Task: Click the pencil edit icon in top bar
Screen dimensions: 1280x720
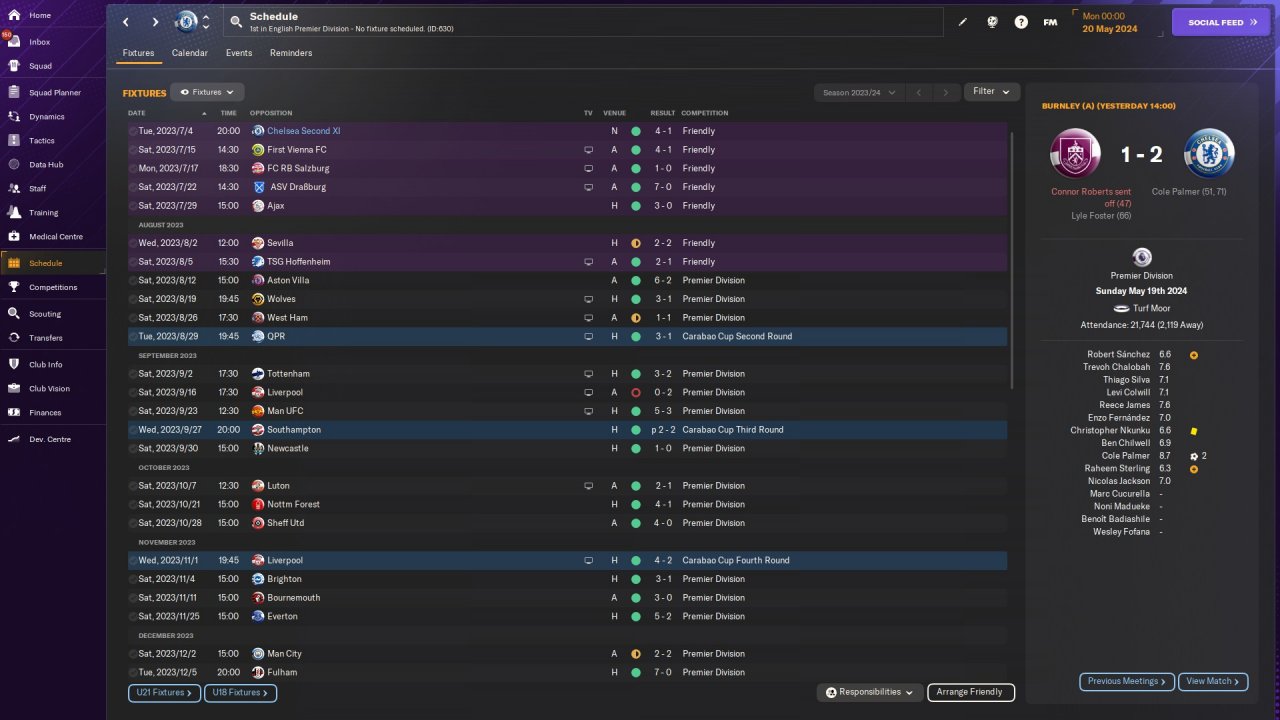Action: [x=963, y=22]
